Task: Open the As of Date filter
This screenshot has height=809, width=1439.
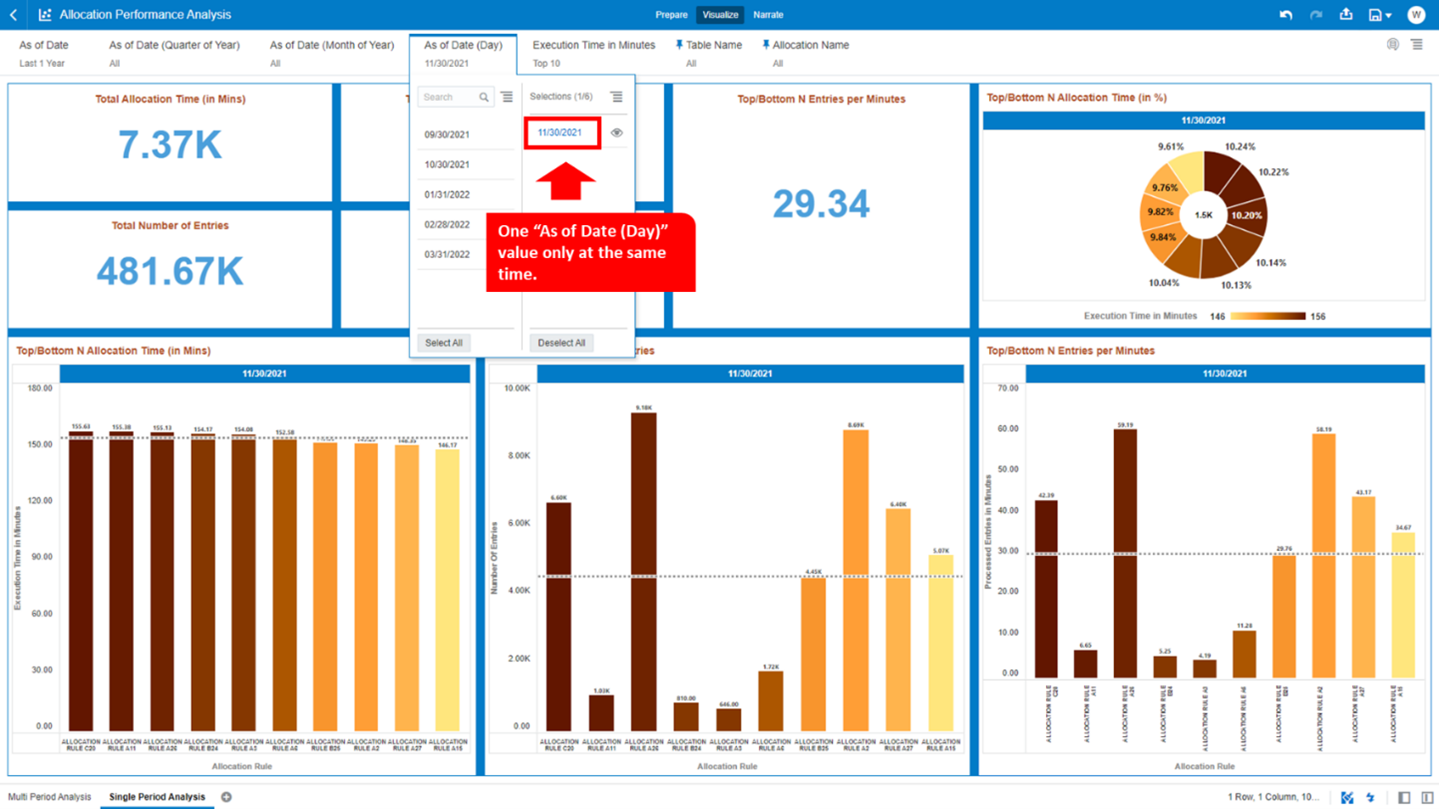Action: [x=44, y=53]
